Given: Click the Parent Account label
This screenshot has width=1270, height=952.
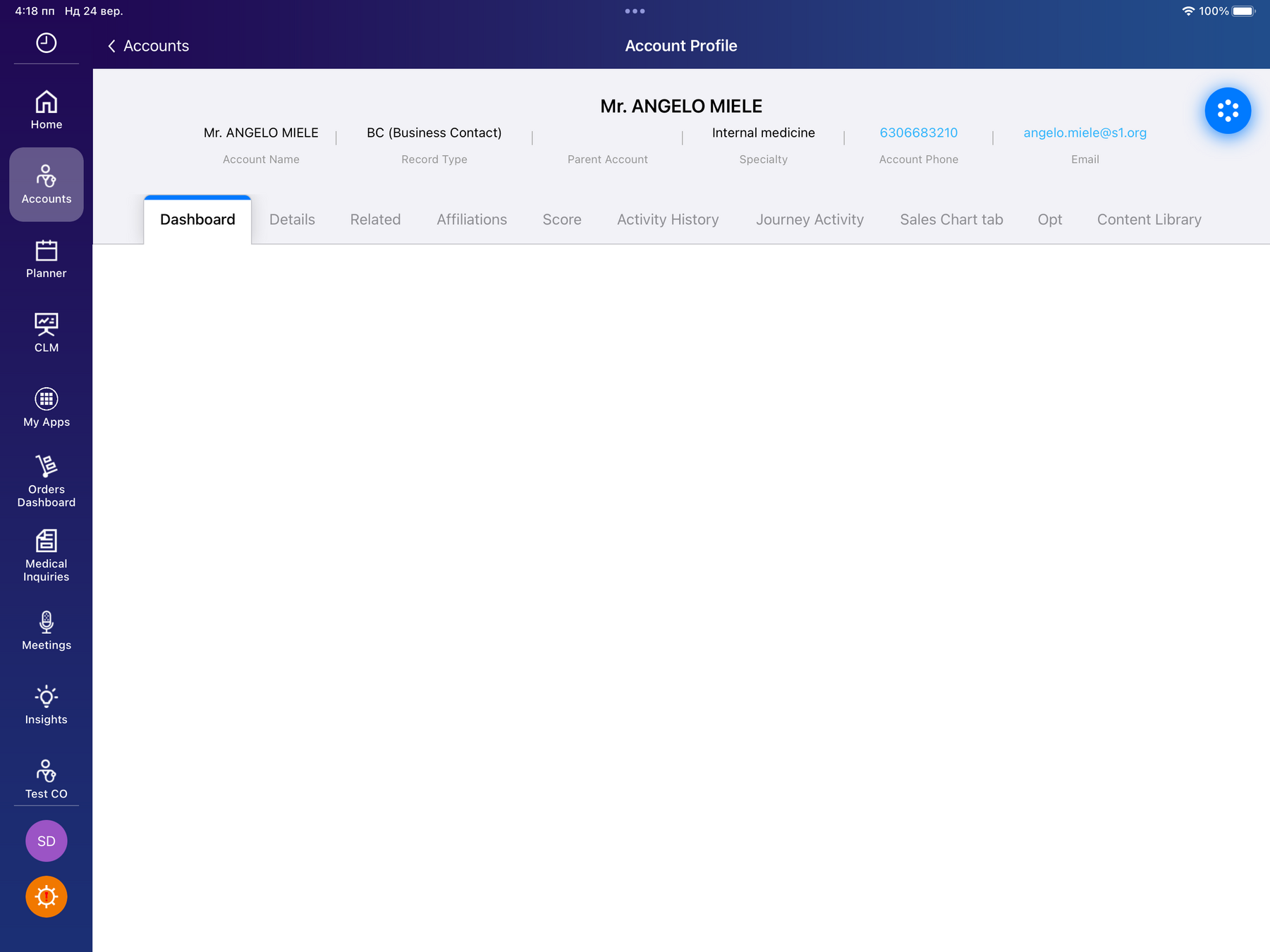Looking at the screenshot, I should click(x=607, y=159).
